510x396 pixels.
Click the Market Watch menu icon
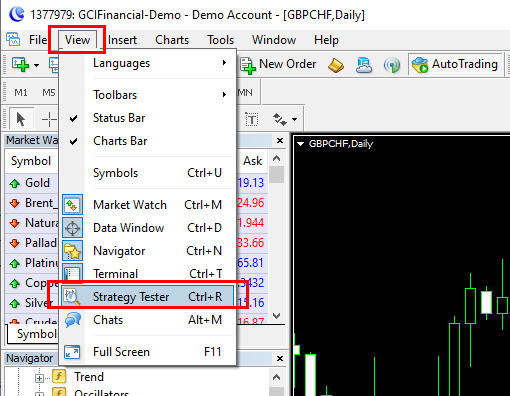[72, 204]
